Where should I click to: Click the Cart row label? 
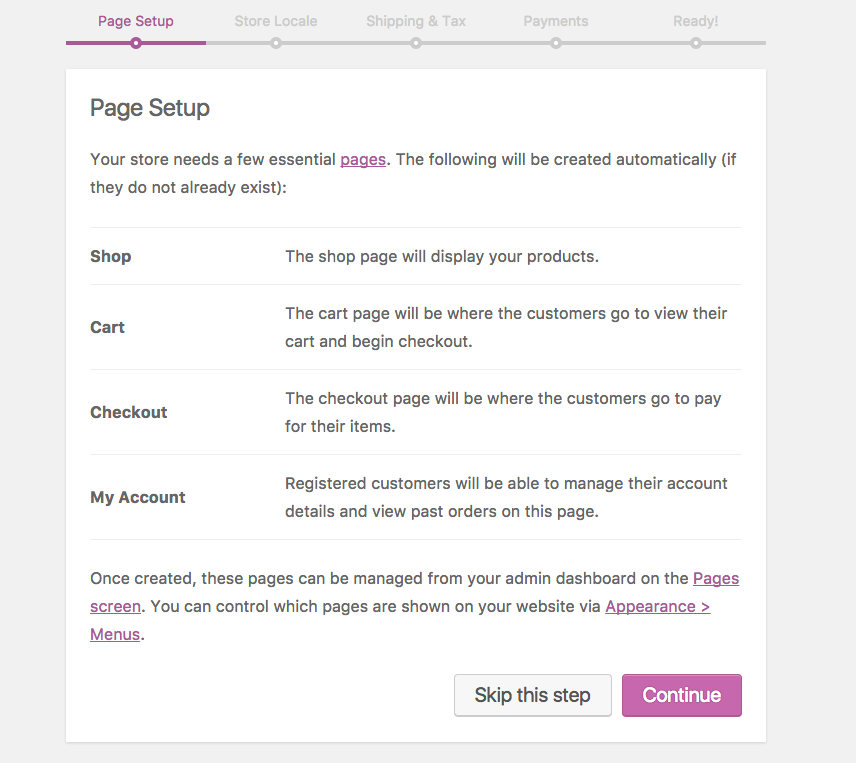click(x=108, y=327)
